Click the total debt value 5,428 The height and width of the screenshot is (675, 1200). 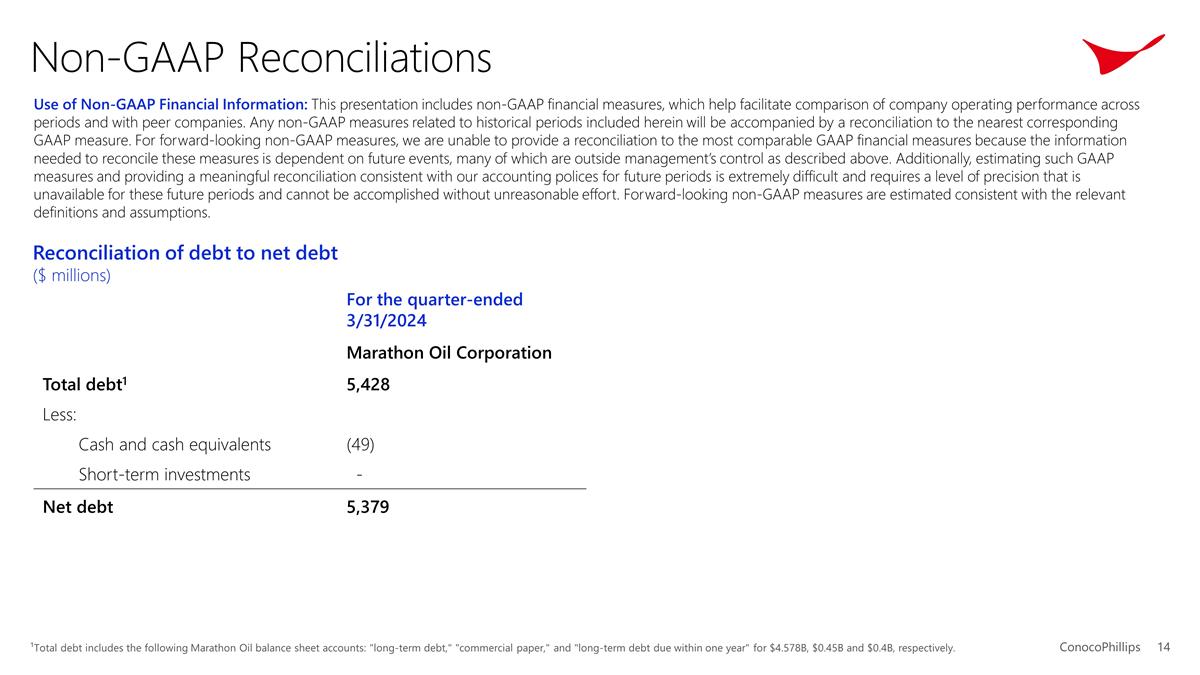tap(368, 385)
